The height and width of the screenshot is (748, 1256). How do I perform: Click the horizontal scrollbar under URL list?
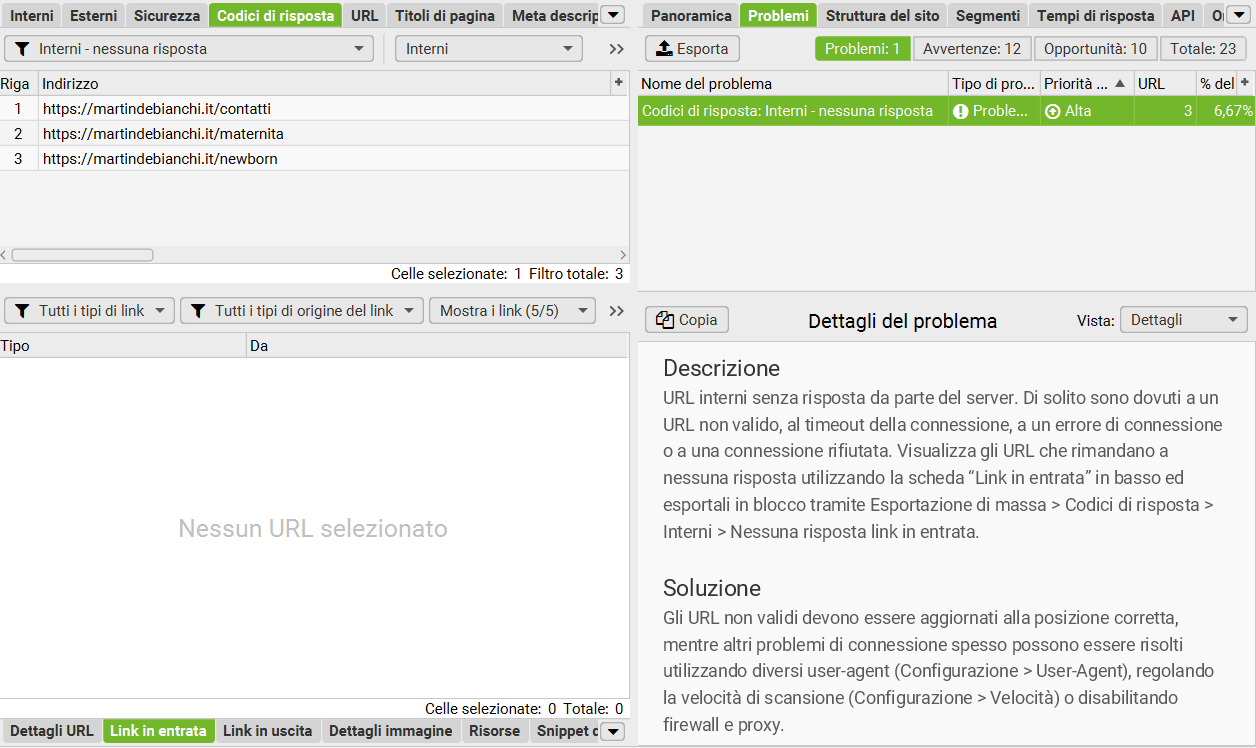82,255
